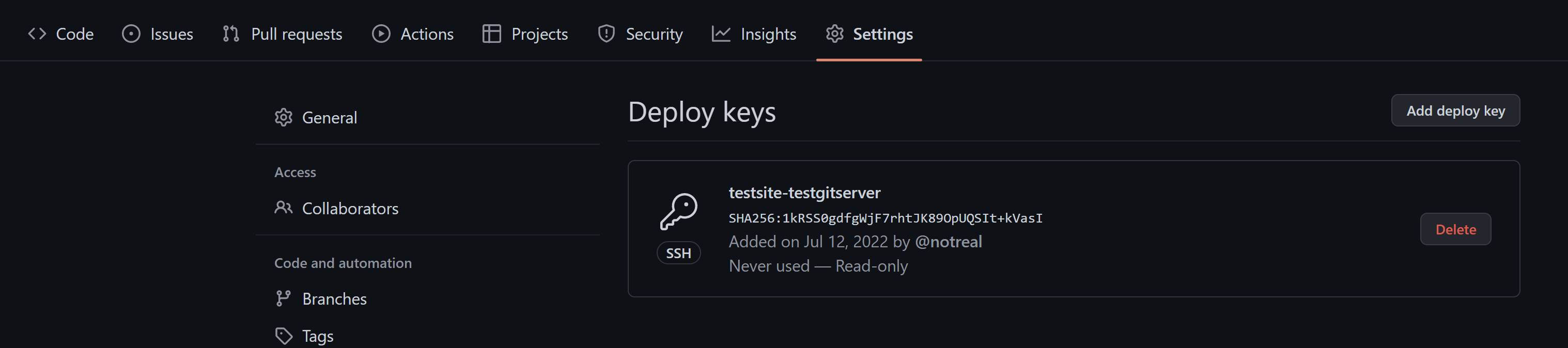Click the Tags label icon

tap(284, 336)
